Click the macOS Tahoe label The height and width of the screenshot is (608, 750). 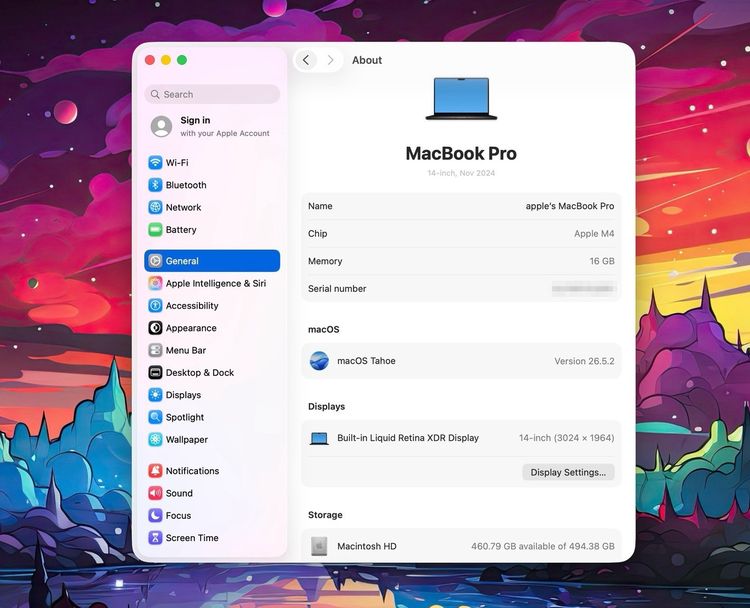pyautogui.click(x=366, y=361)
